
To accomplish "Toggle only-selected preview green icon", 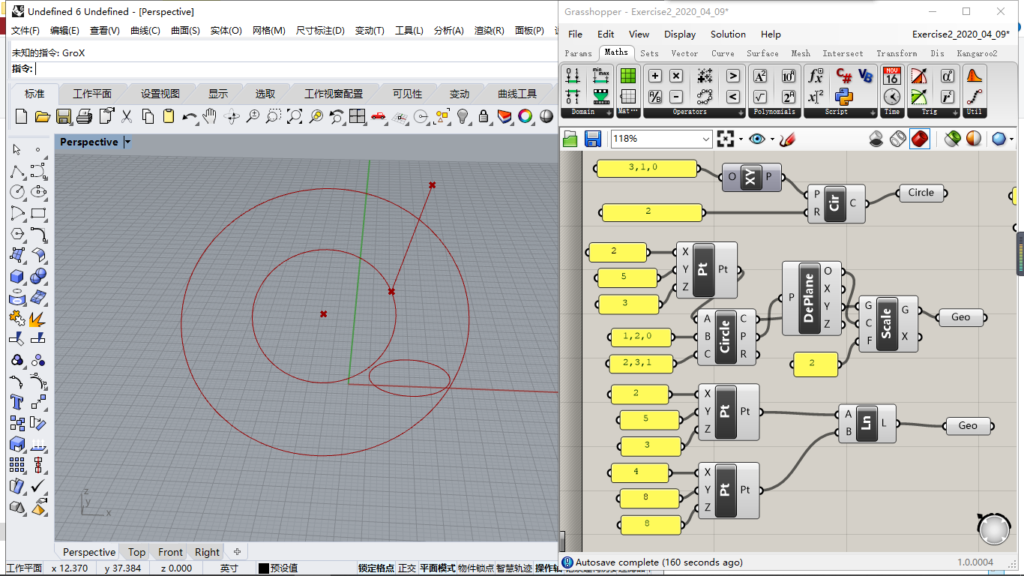I will point(952,138).
